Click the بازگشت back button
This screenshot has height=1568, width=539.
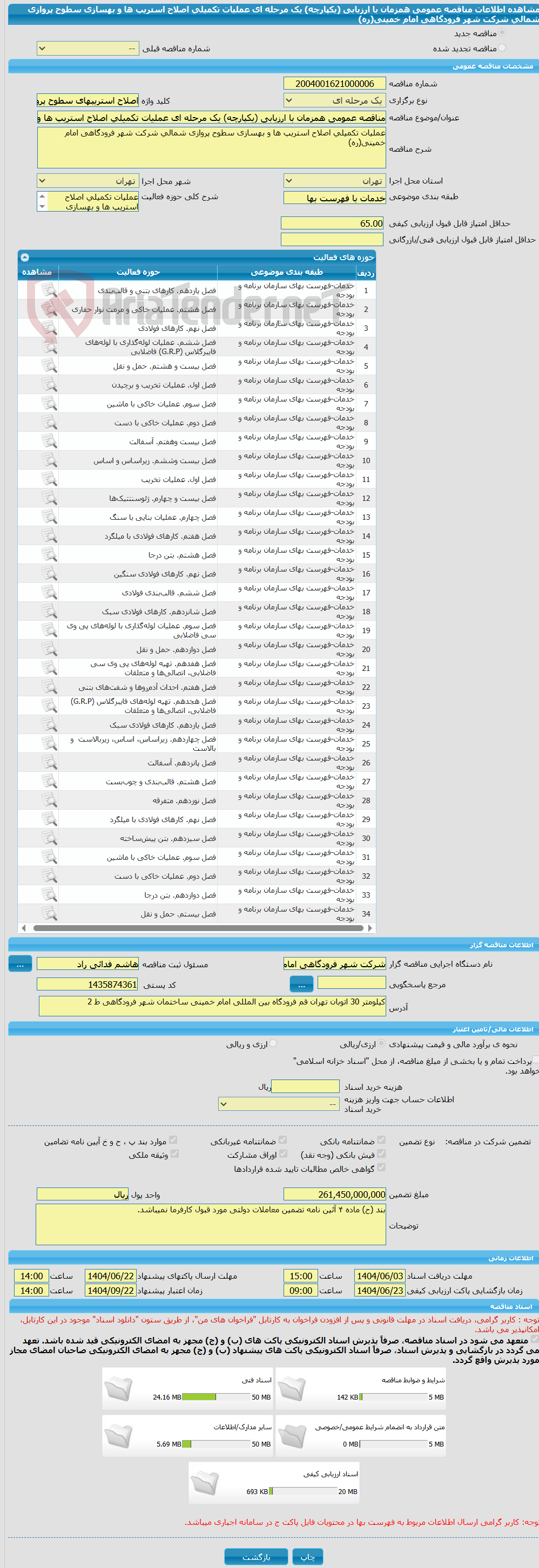(256, 1557)
